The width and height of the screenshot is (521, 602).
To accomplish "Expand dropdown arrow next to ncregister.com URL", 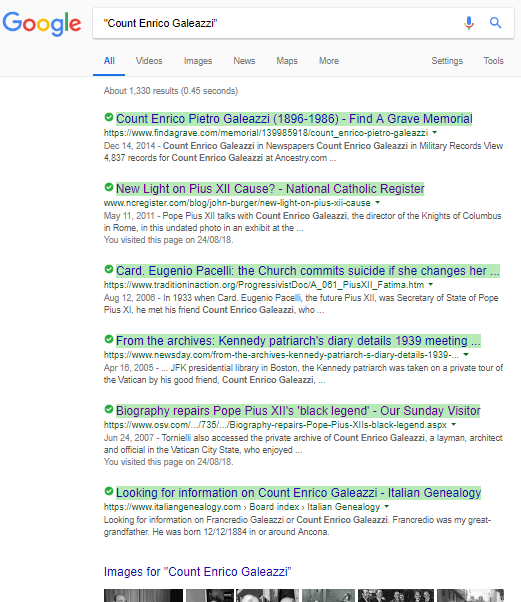I will point(377,202).
